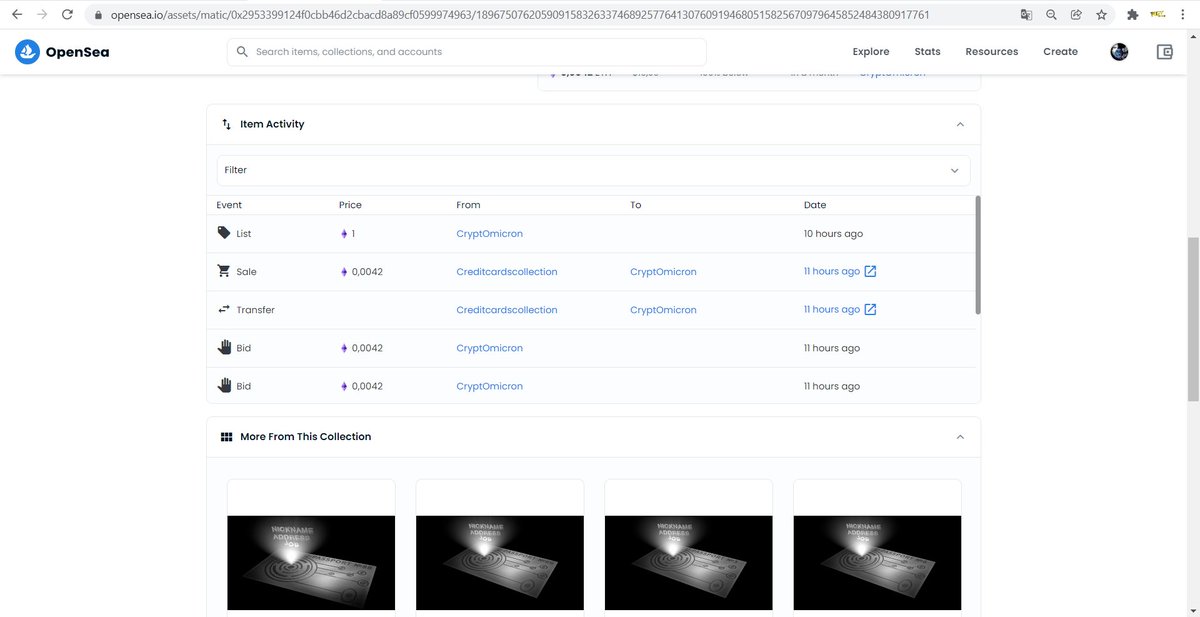Click the 10 hours ago date text
1200x617 pixels.
pos(833,233)
